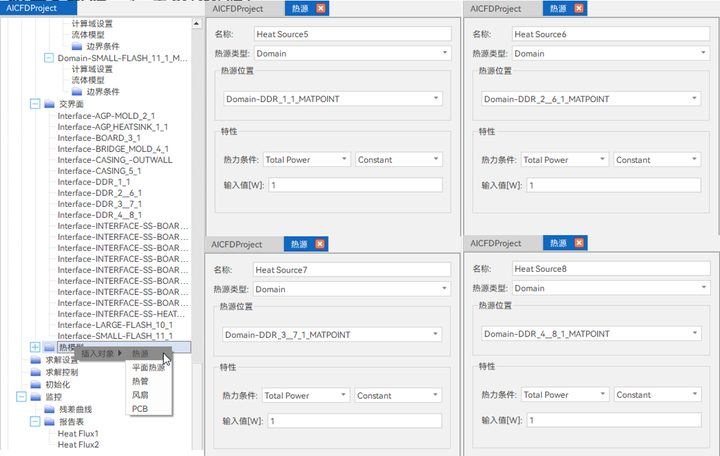Switch to AICFDProject tab above Heat Source7
The image size is (720, 456).
[x=237, y=244]
